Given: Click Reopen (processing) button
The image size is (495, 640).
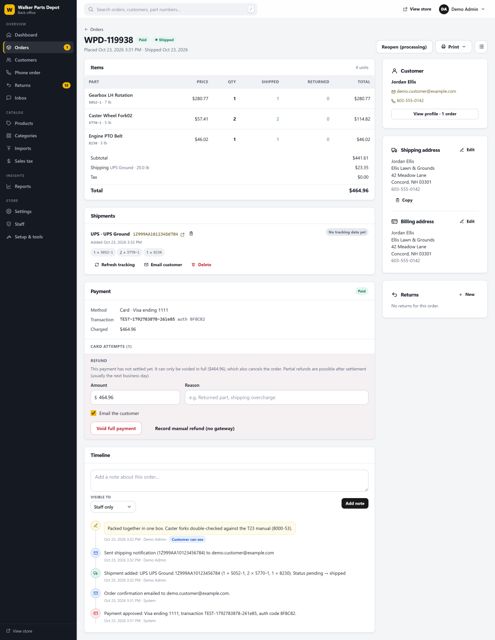Looking at the screenshot, I should pyautogui.click(x=404, y=47).
